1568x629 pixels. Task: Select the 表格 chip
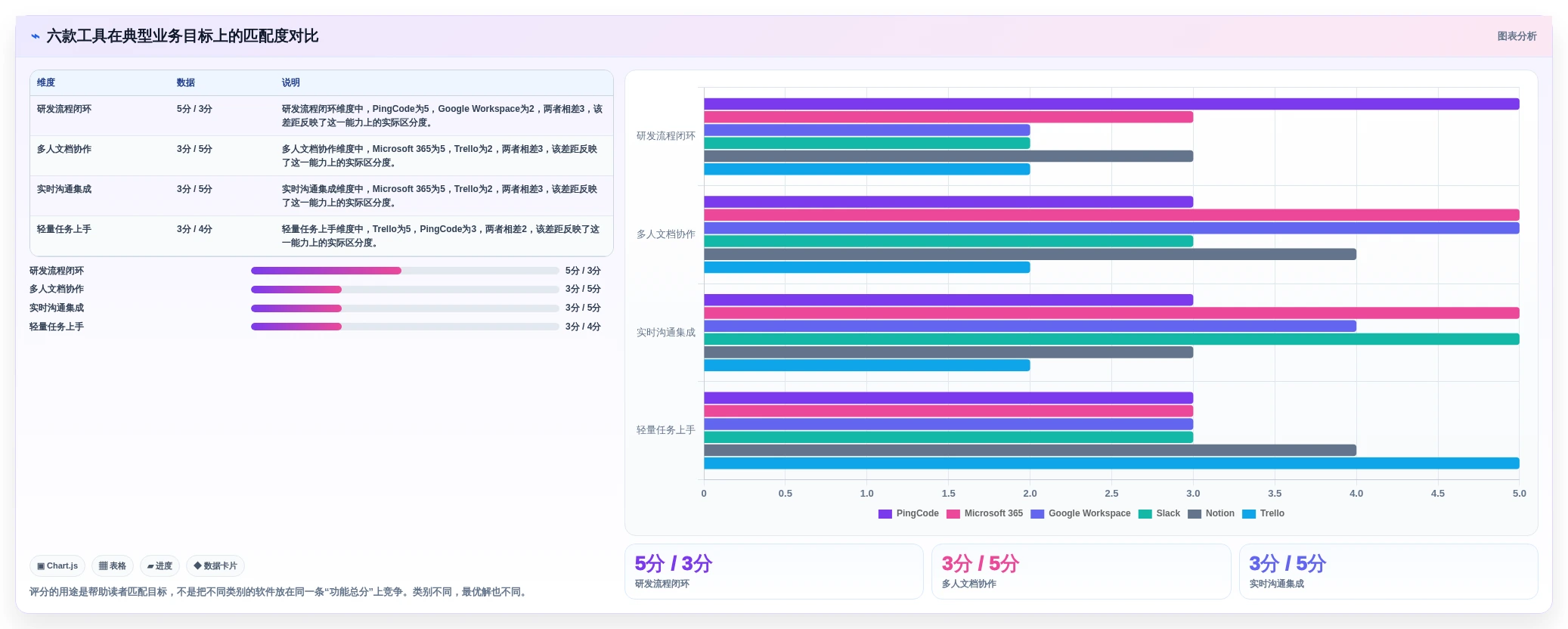(113, 565)
